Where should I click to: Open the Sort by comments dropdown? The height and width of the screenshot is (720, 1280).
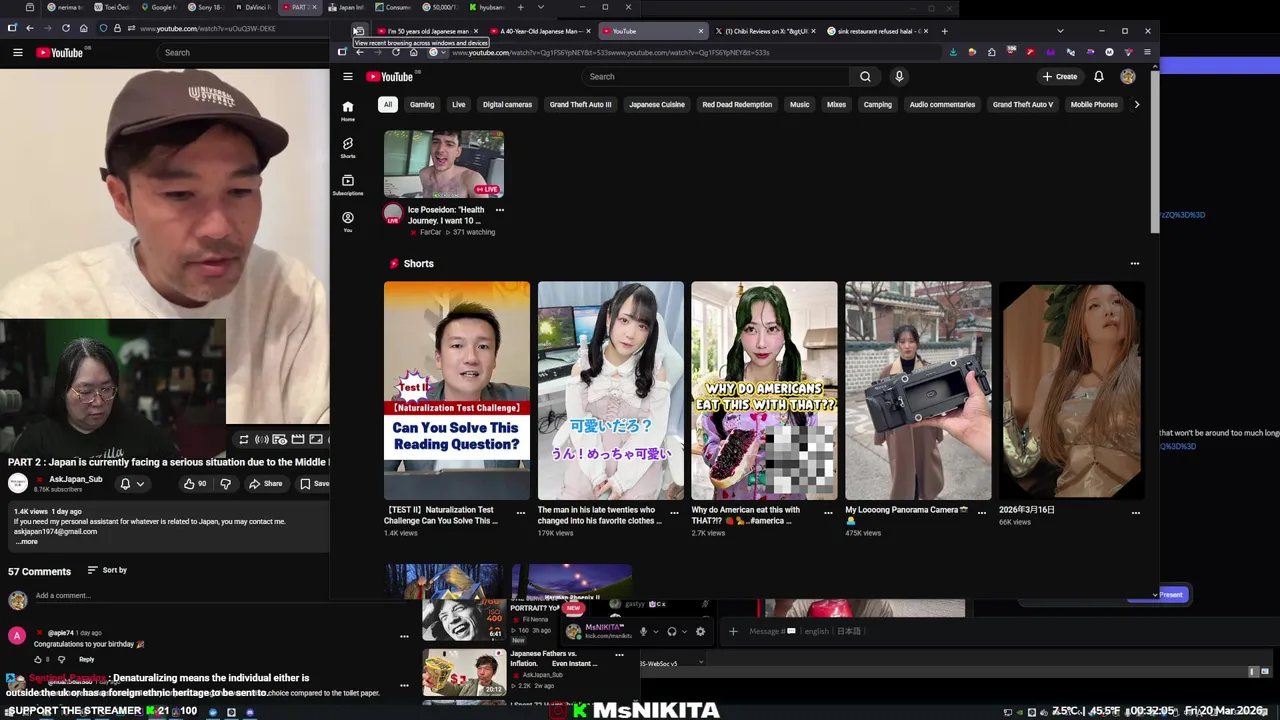[107, 570]
